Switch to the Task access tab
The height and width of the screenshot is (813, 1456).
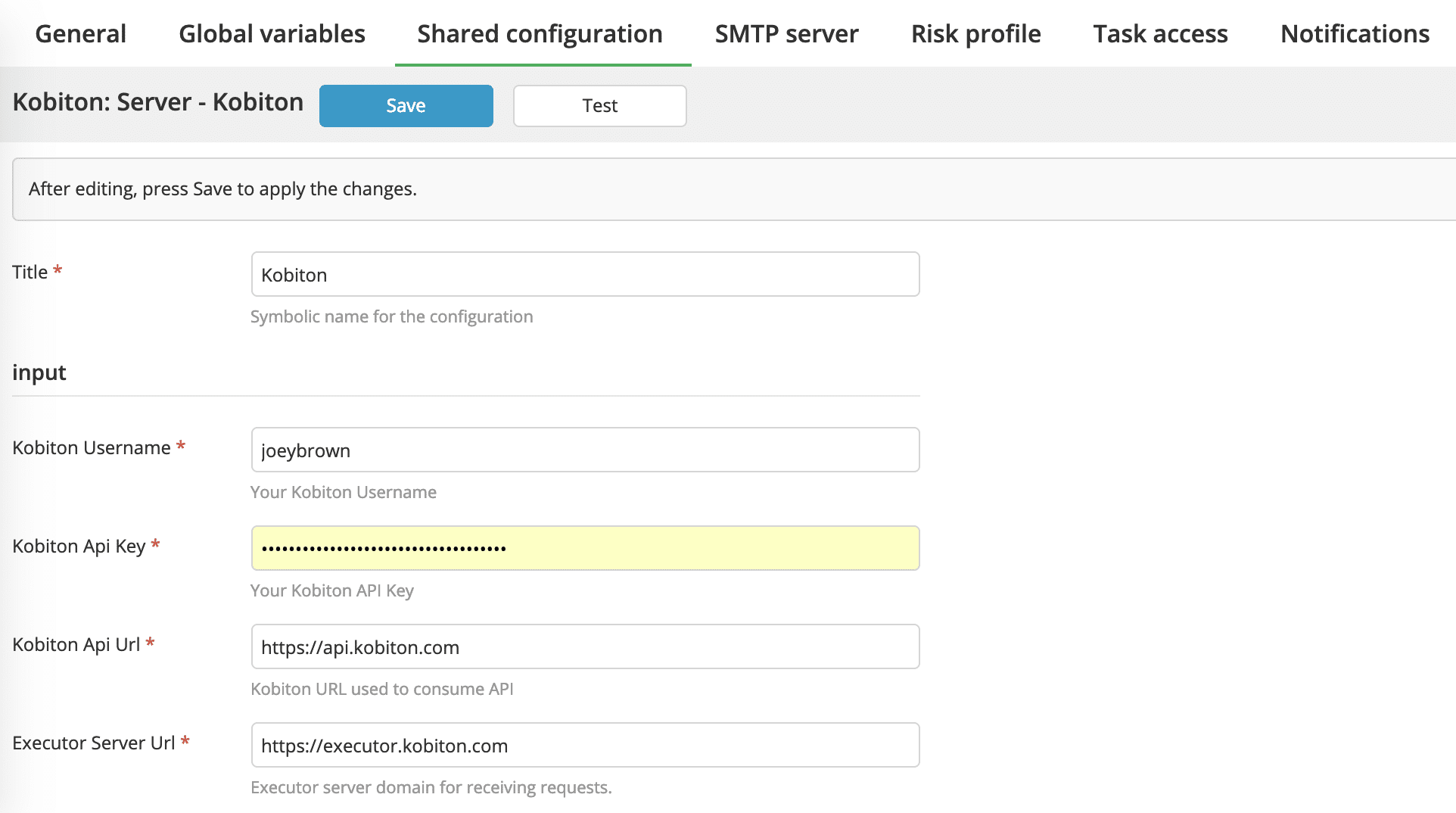(x=1160, y=34)
